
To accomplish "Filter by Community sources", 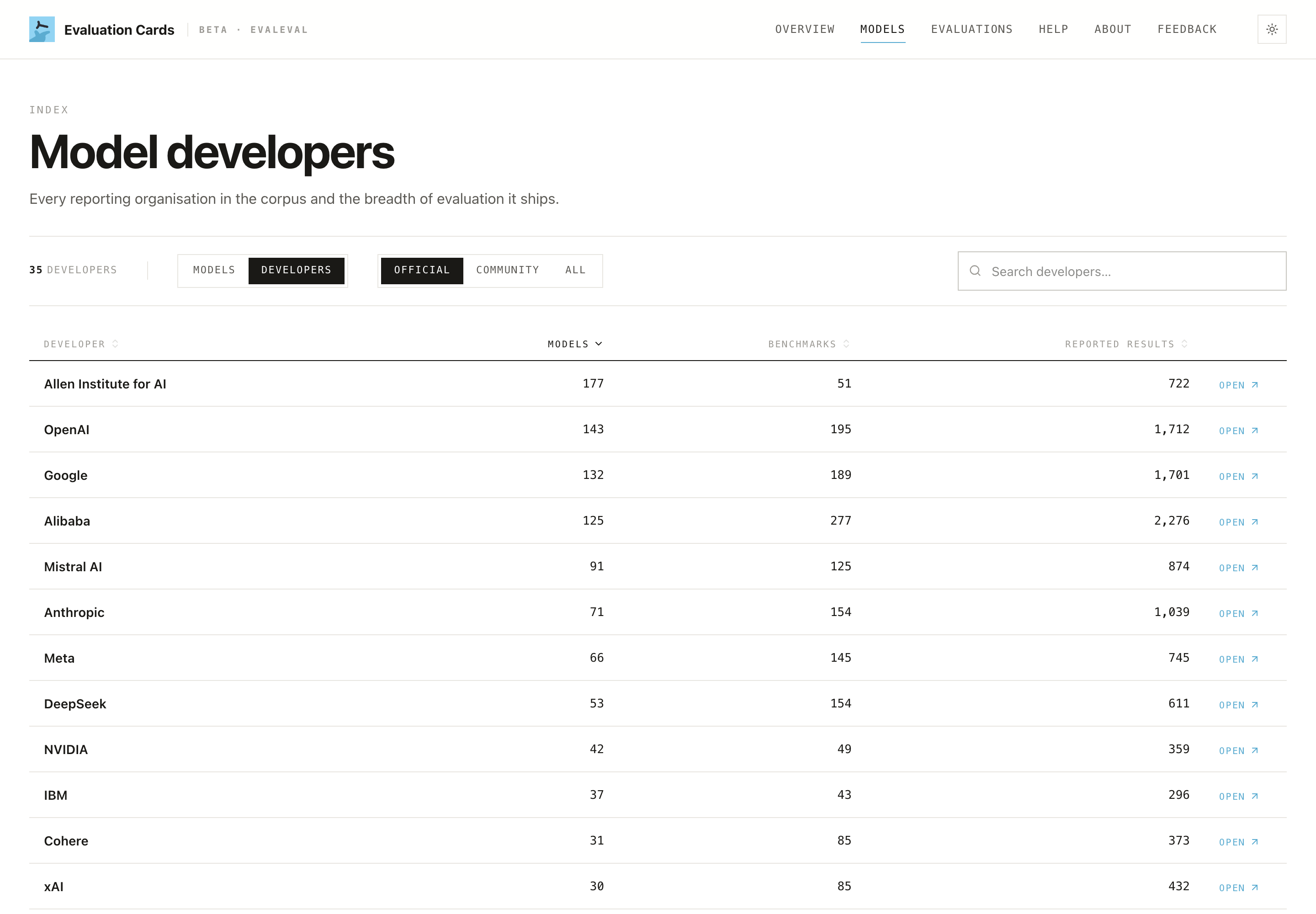I will 507,270.
